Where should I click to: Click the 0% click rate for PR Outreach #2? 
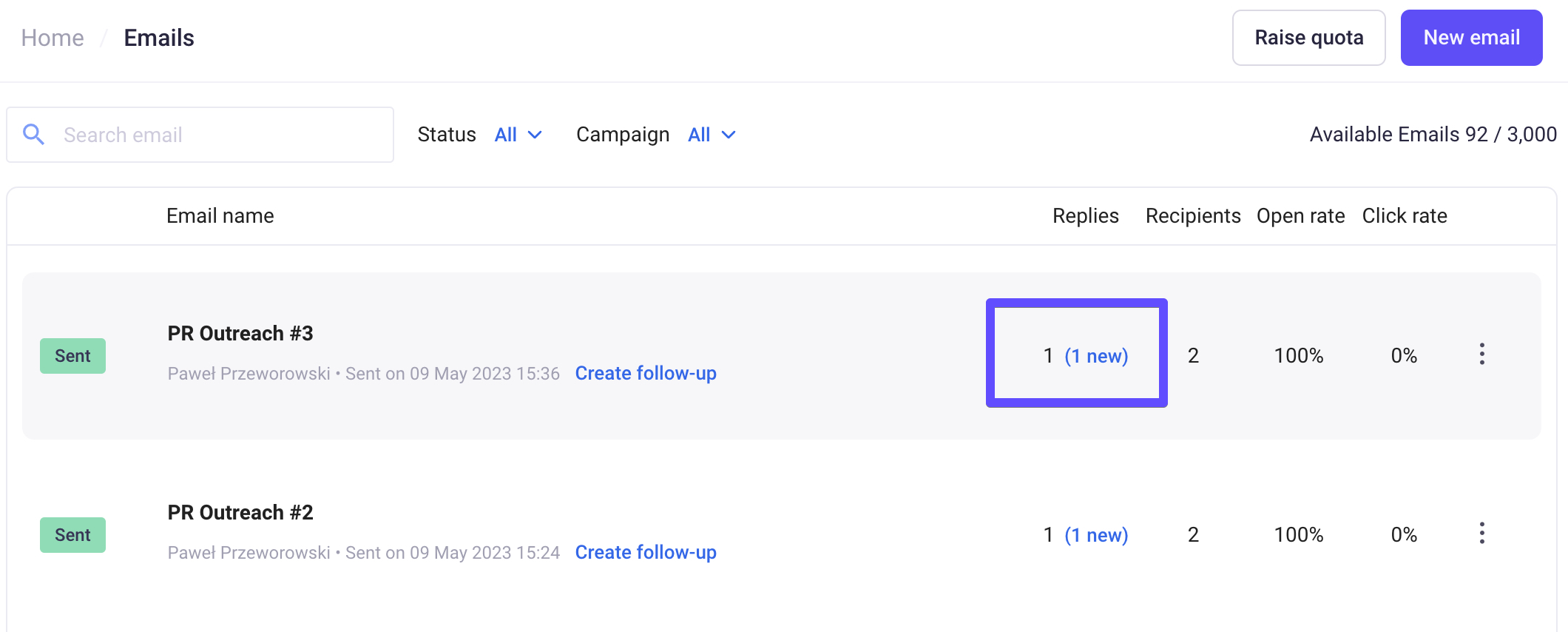[x=1404, y=535]
